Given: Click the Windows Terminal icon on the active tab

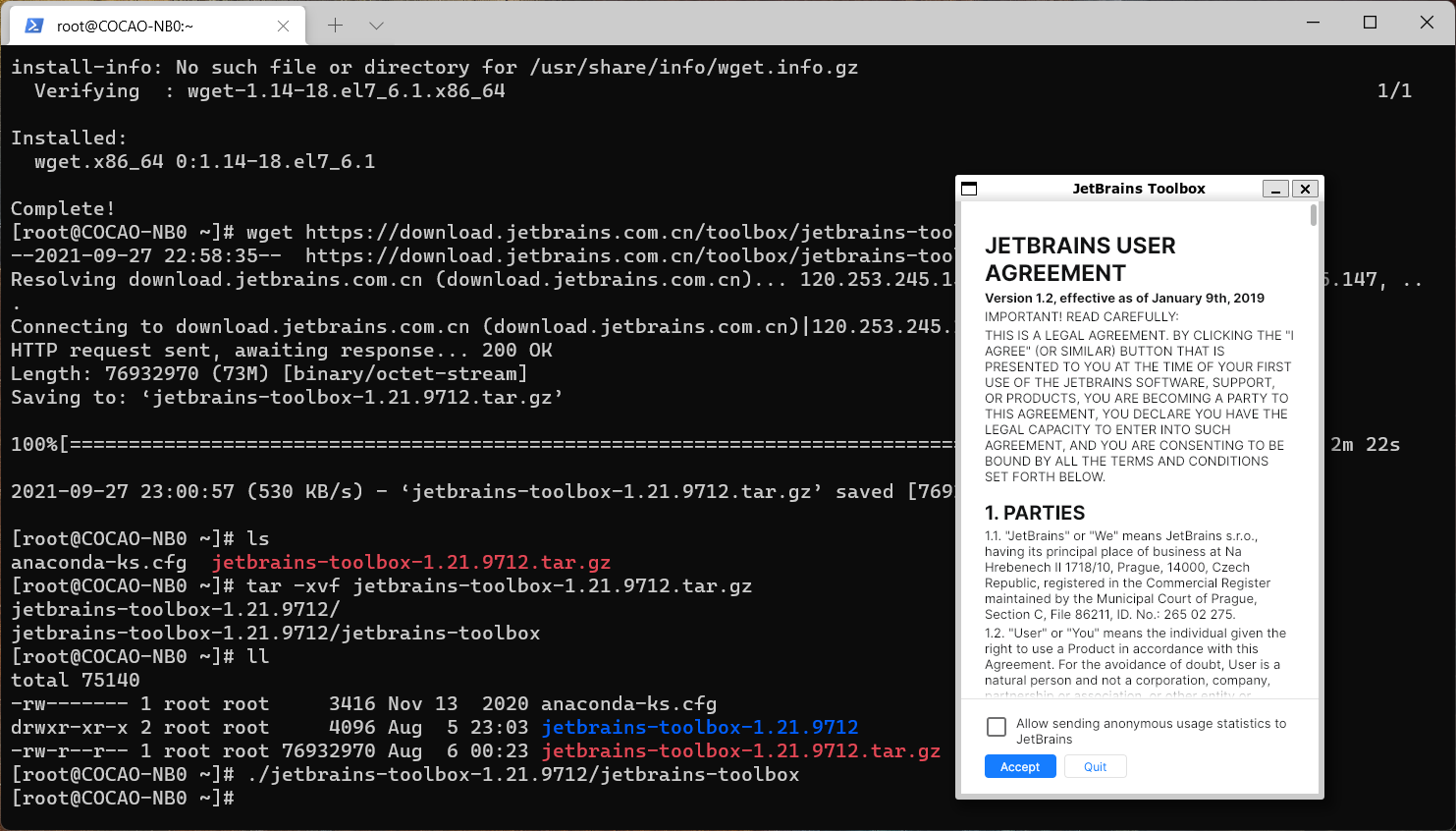Looking at the screenshot, I should click(35, 26).
